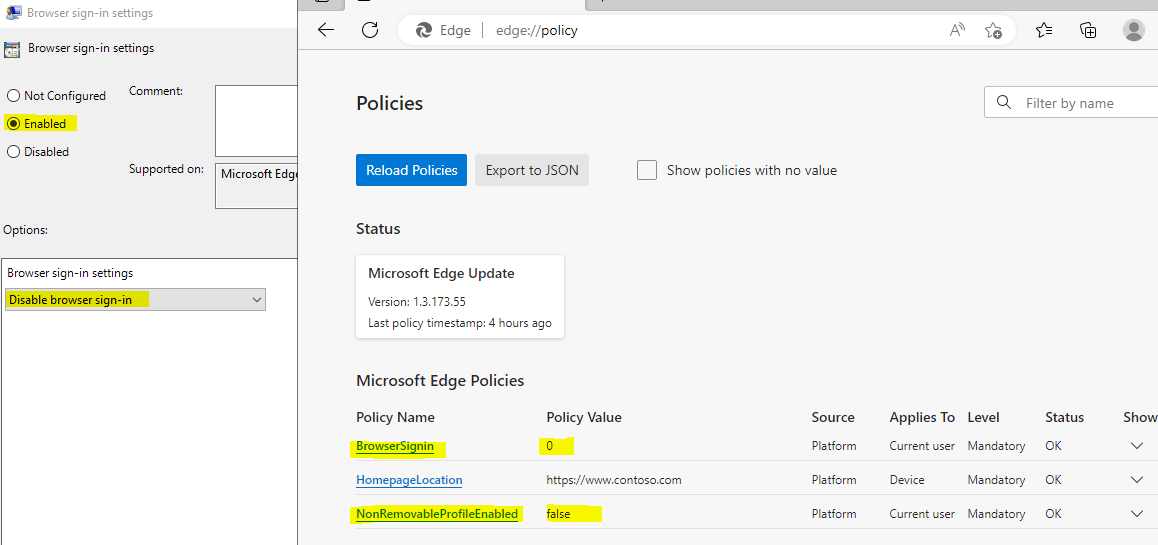Image resolution: width=1158 pixels, height=545 pixels.
Task: Open NonRemovableProfileEnabled policy link
Action: coord(437,514)
